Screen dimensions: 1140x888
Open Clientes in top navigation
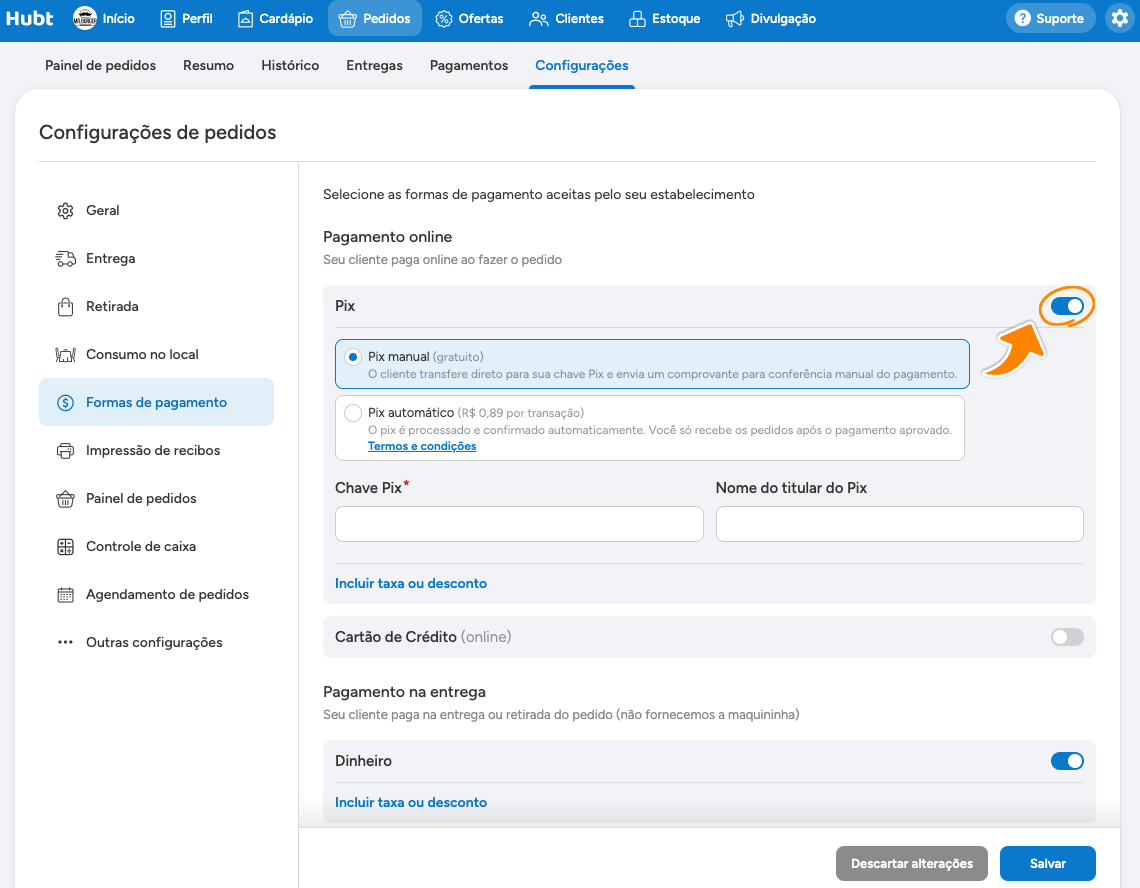pos(566,19)
